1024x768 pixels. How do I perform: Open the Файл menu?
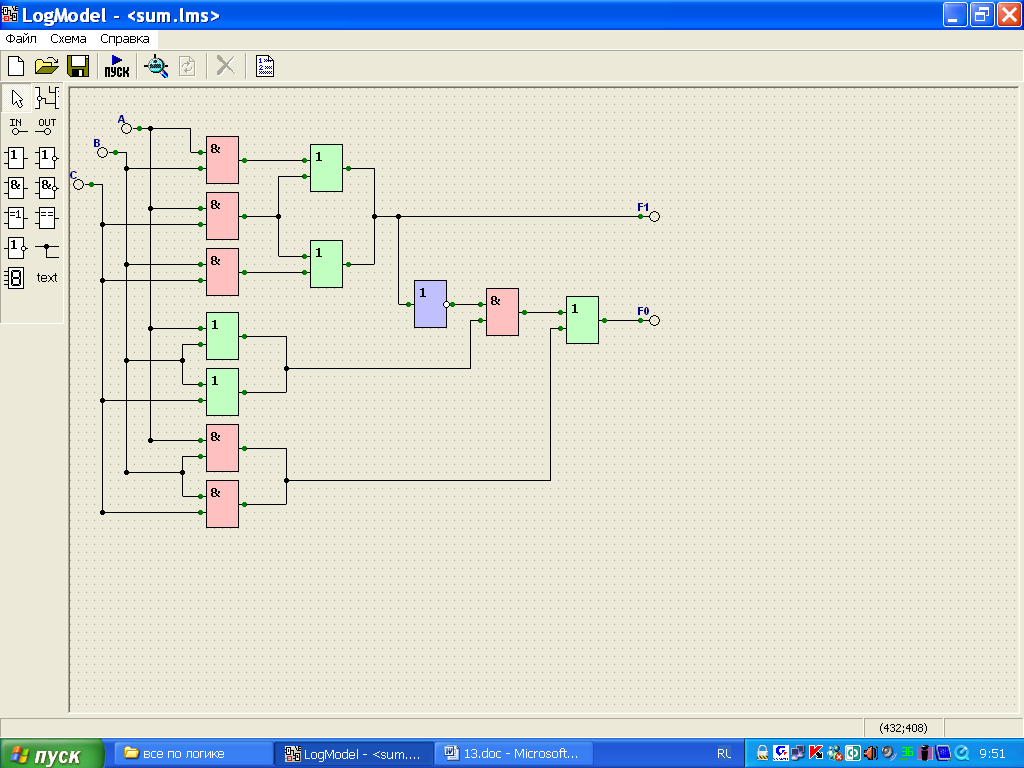21,39
